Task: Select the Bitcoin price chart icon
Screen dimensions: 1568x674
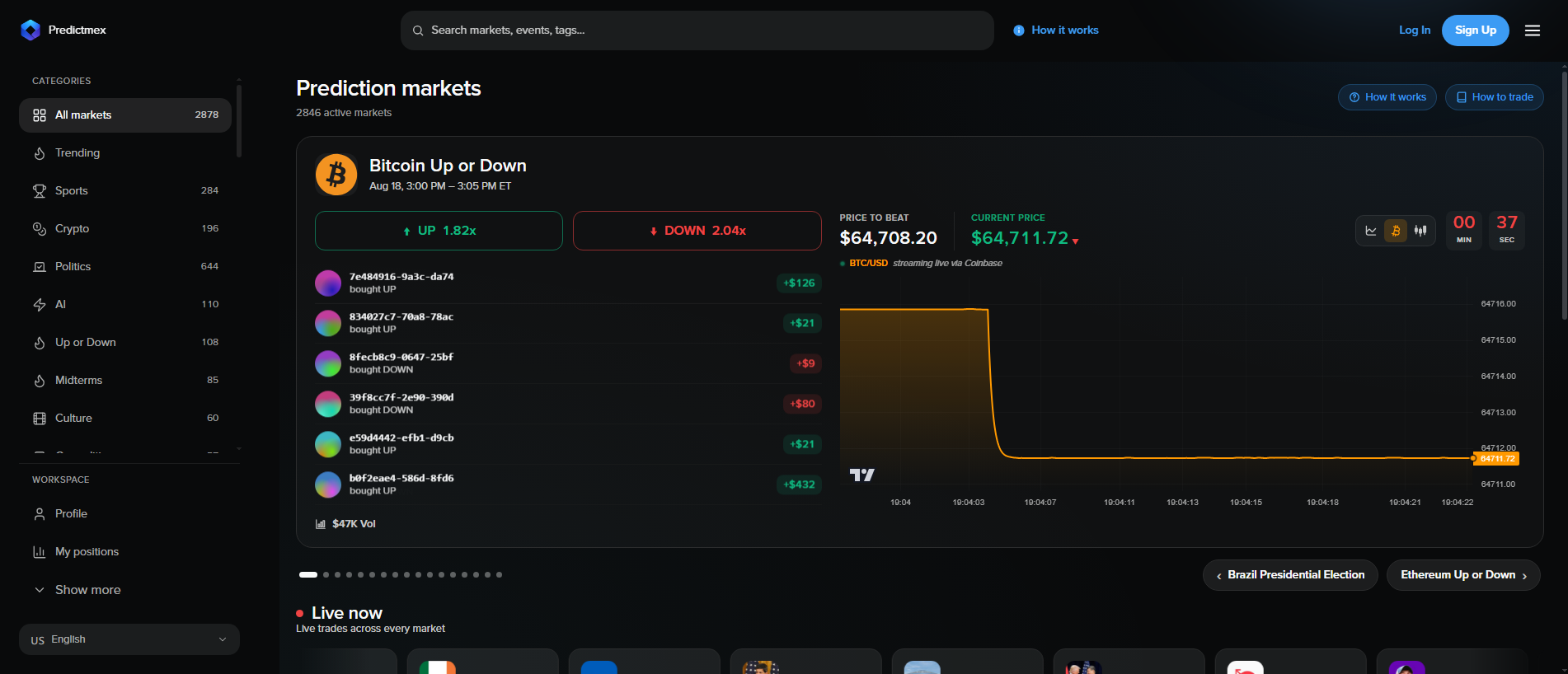Action: point(1396,231)
